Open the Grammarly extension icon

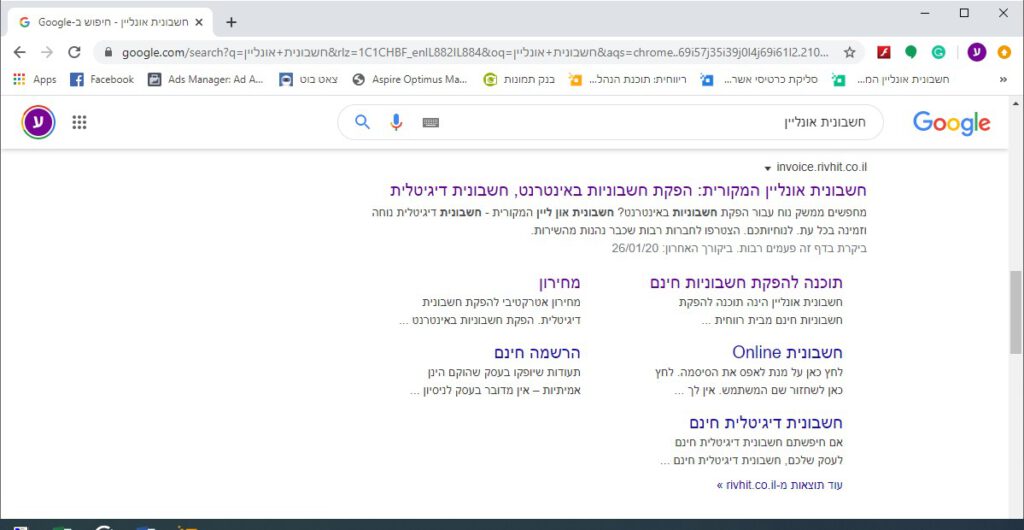[938, 52]
